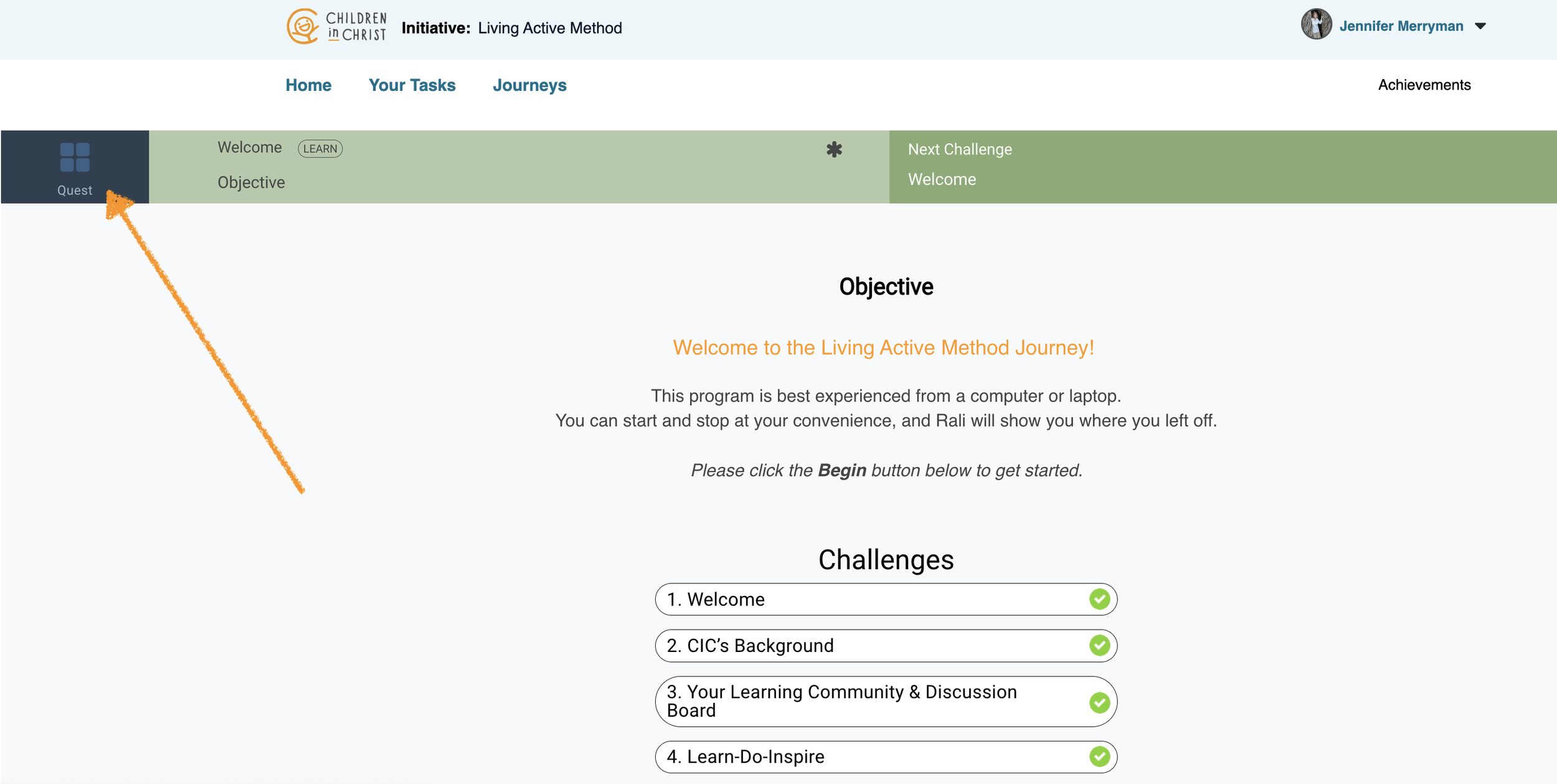
Task: Go to the Home tab
Action: 308,85
